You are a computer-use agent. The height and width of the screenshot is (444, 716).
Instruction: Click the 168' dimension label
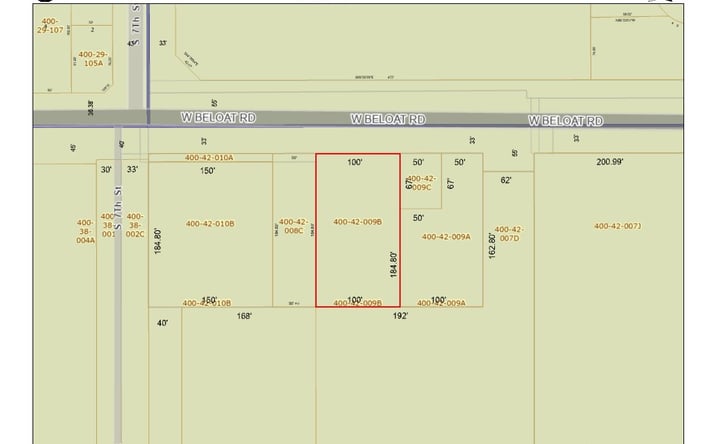click(244, 316)
